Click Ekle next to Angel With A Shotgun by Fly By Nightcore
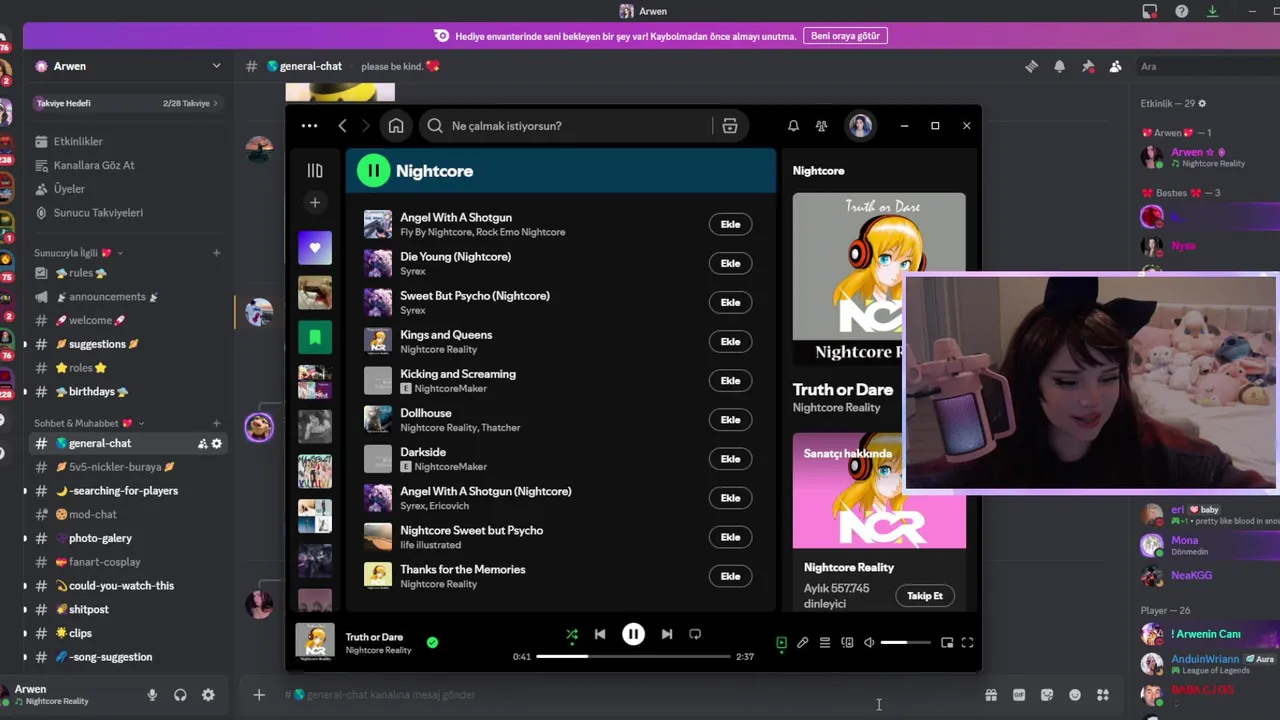1280x720 pixels. [x=730, y=224]
